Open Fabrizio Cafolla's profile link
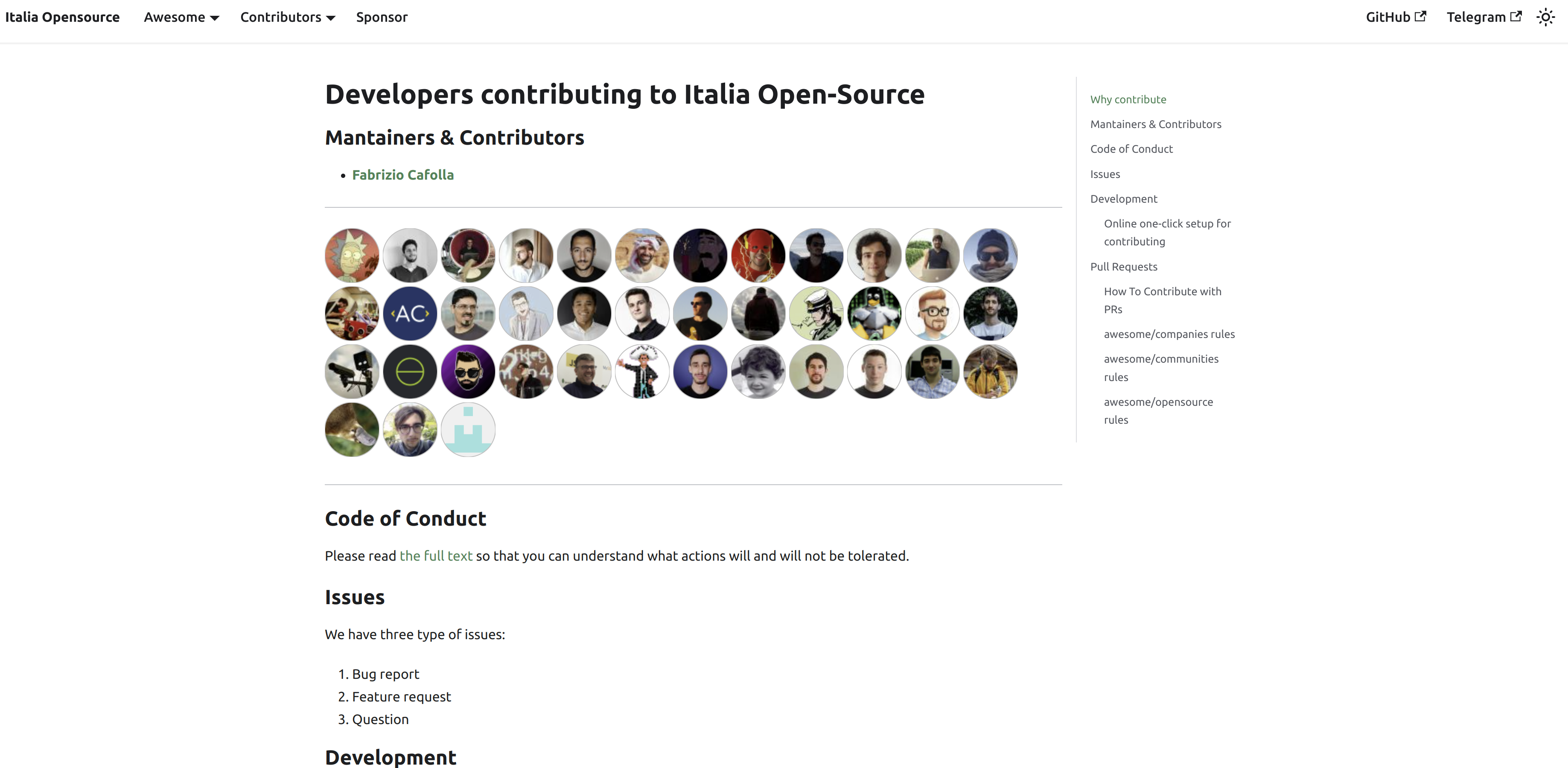 coord(402,175)
